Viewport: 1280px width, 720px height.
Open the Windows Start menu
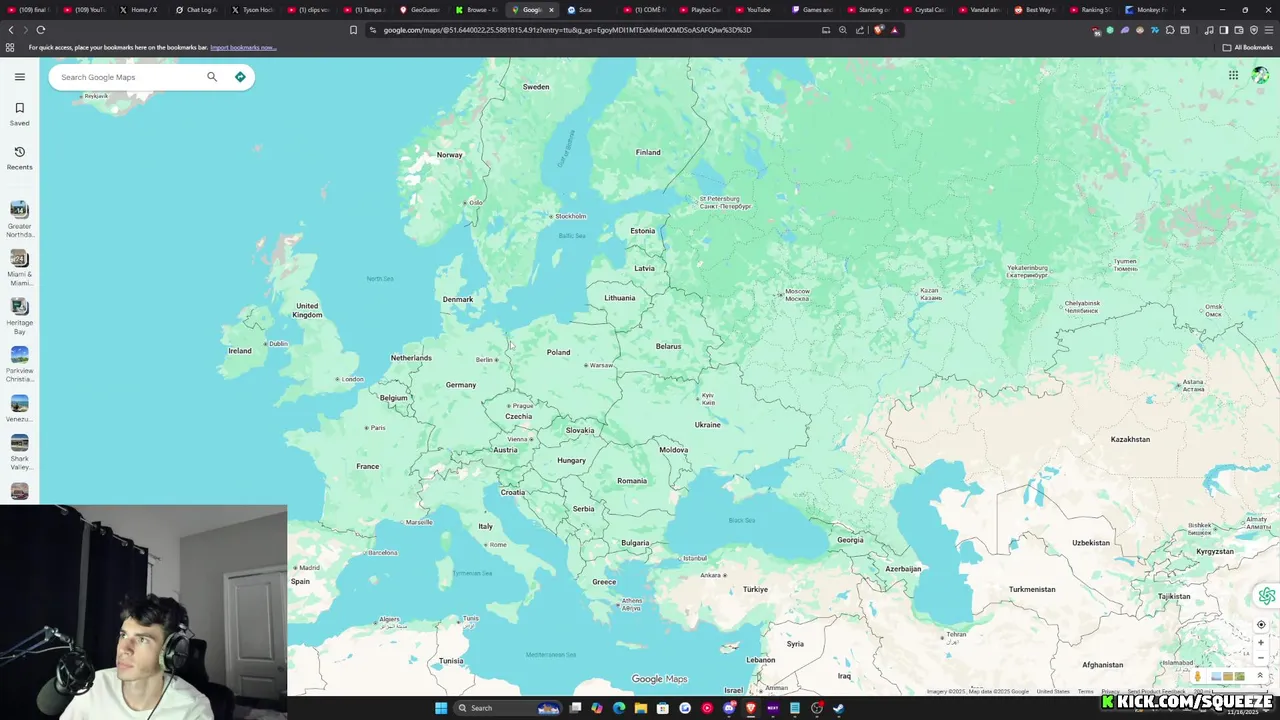441,708
